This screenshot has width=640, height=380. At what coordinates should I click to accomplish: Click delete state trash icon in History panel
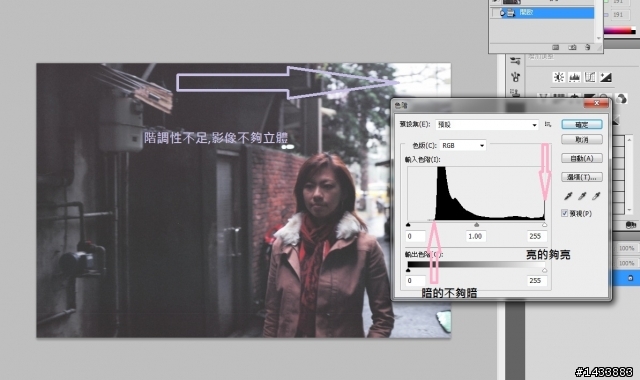pos(587,47)
